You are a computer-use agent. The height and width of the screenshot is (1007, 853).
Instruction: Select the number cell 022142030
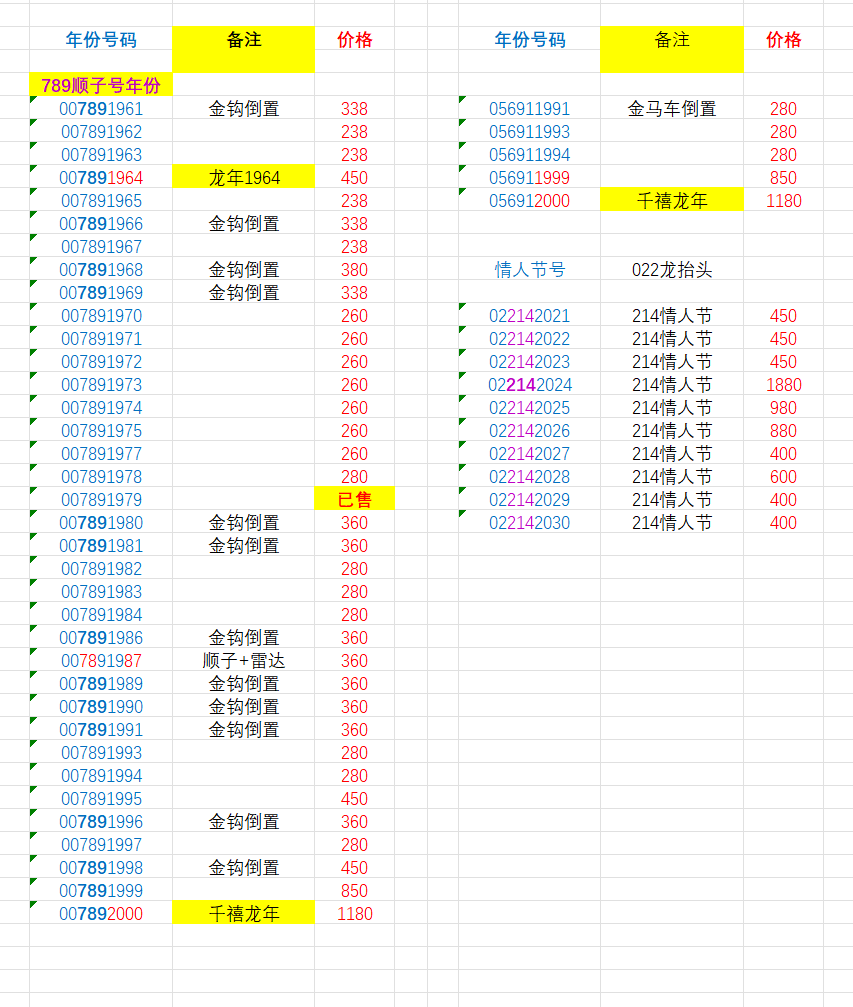click(x=529, y=523)
